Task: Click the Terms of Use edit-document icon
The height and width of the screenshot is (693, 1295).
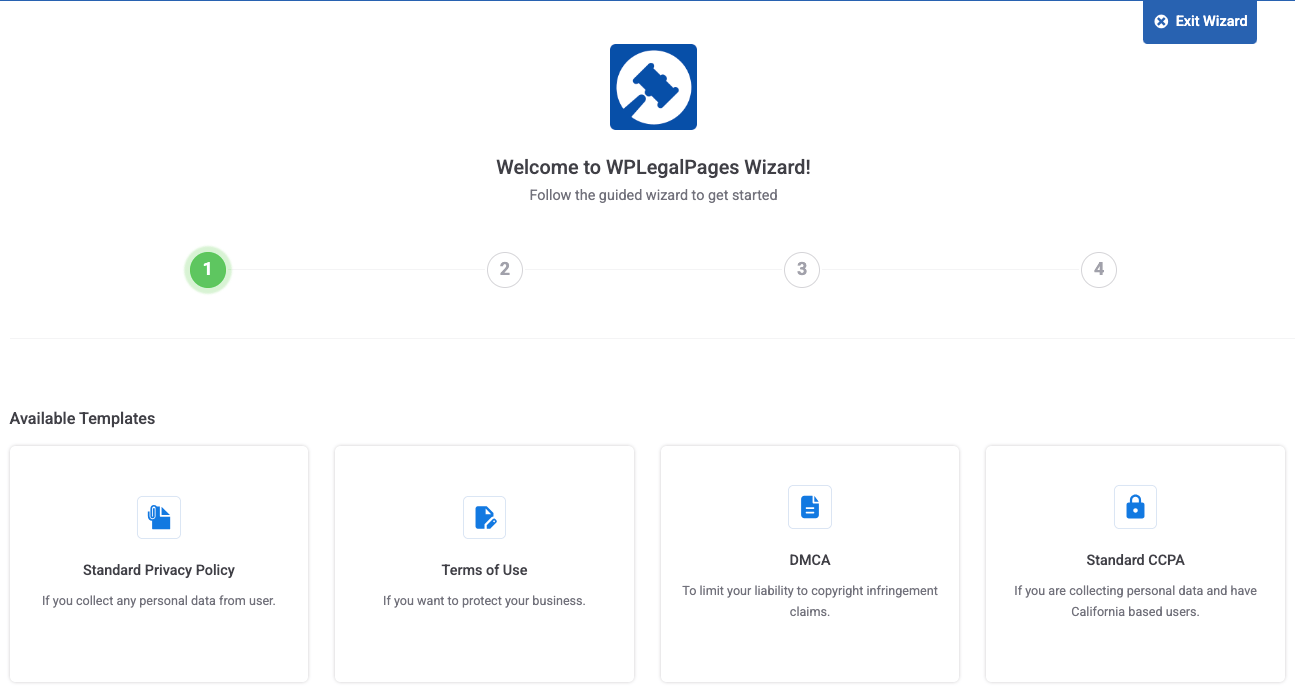Action: [485, 517]
